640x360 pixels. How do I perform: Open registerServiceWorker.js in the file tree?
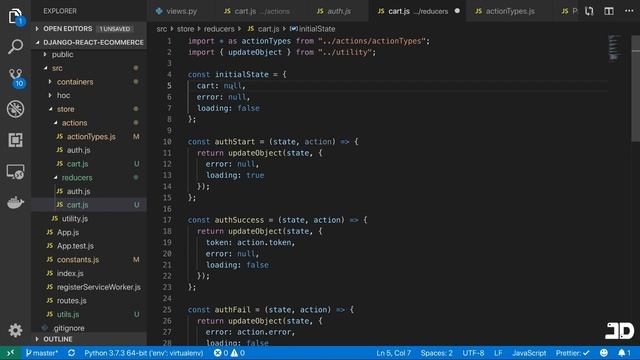pyautogui.click(x=89, y=287)
